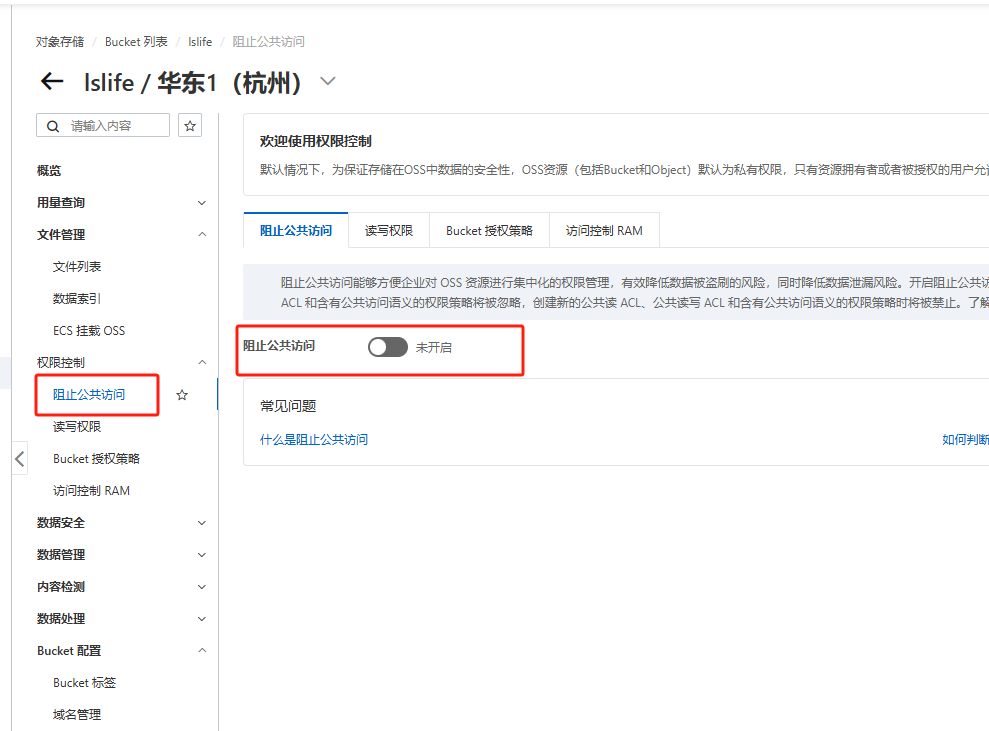
Task: Expand the 数据安全 sidebar section
Action: [x=201, y=523]
